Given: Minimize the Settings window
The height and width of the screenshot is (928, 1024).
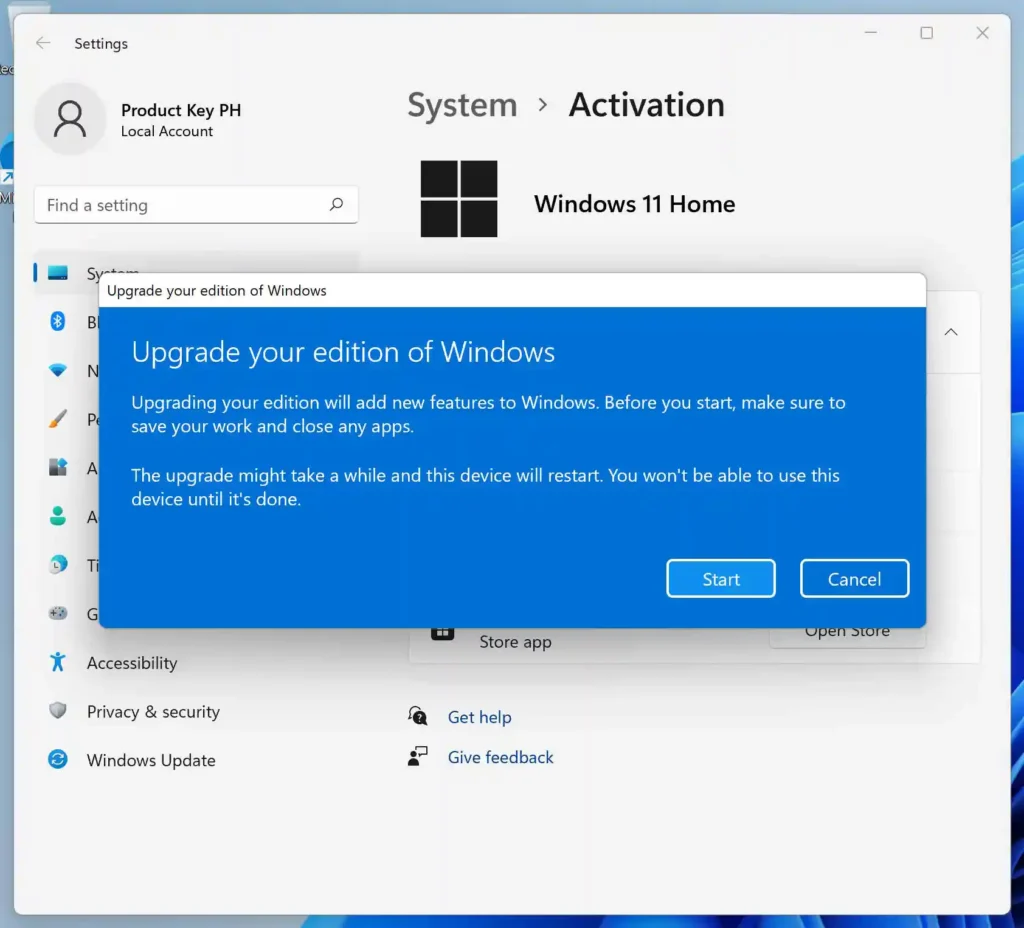Looking at the screenshot, I should coord(871,33).
